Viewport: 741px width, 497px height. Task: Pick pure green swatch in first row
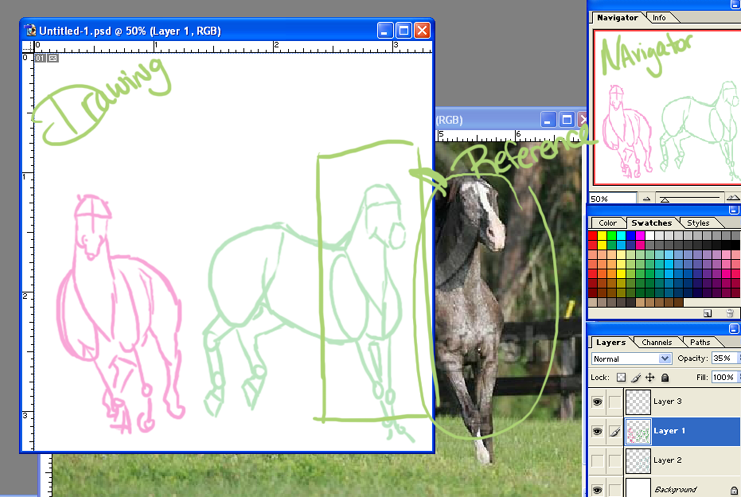612,235
